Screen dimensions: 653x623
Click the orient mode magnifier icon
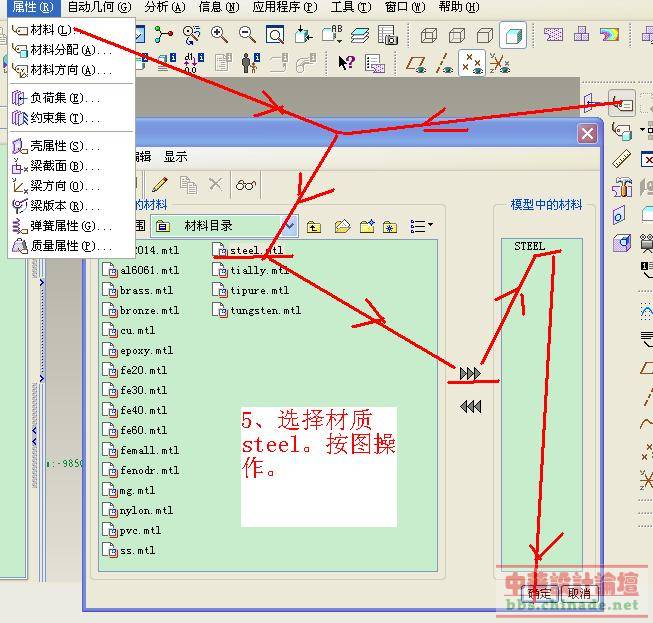[192, 35]
